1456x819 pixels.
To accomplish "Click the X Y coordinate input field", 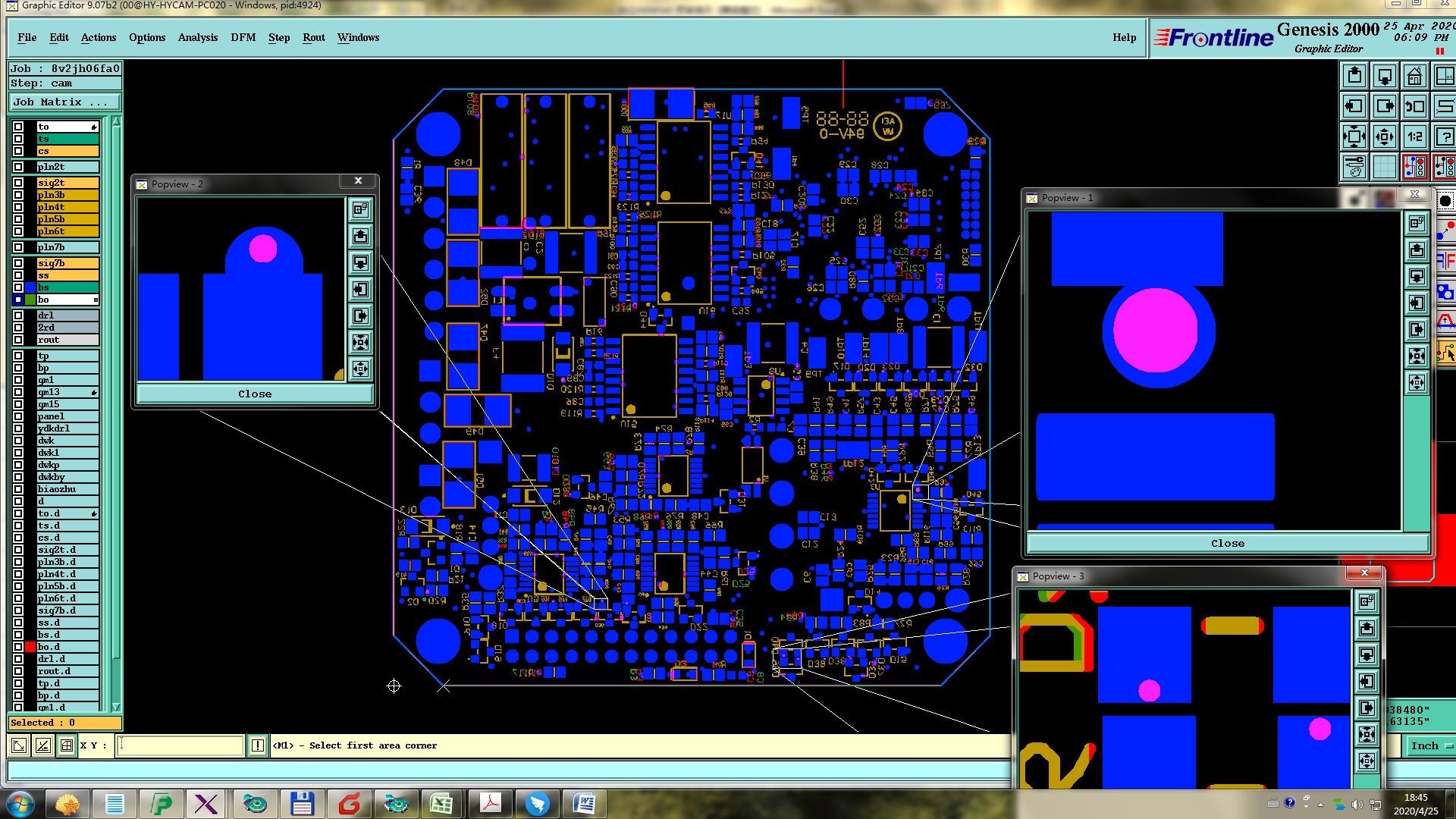I will (x=180, y=745).
